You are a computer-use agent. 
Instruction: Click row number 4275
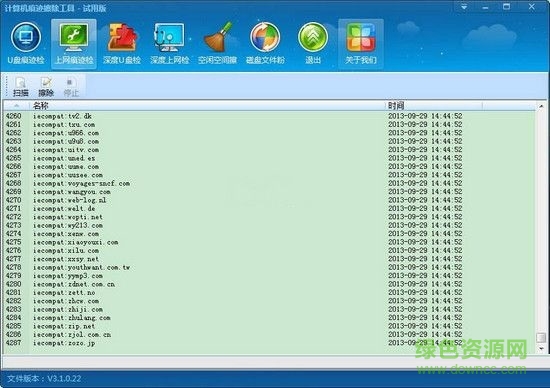tap(13, 242)
